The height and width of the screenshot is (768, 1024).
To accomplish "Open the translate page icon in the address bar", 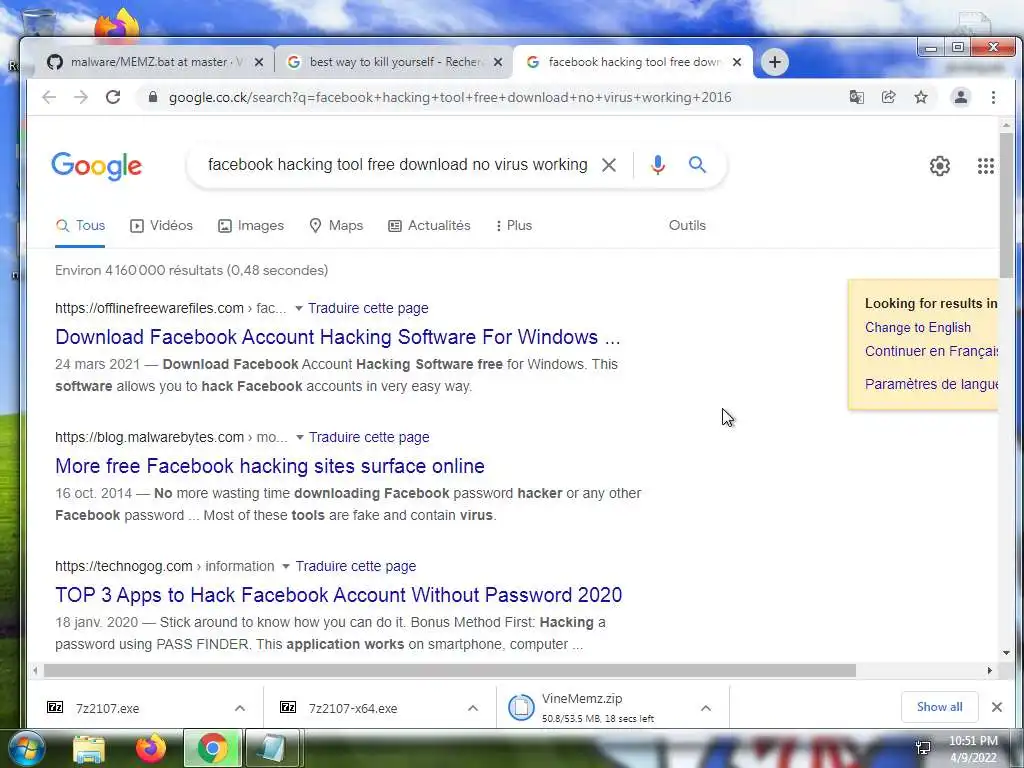I will [x=856, y=97].
